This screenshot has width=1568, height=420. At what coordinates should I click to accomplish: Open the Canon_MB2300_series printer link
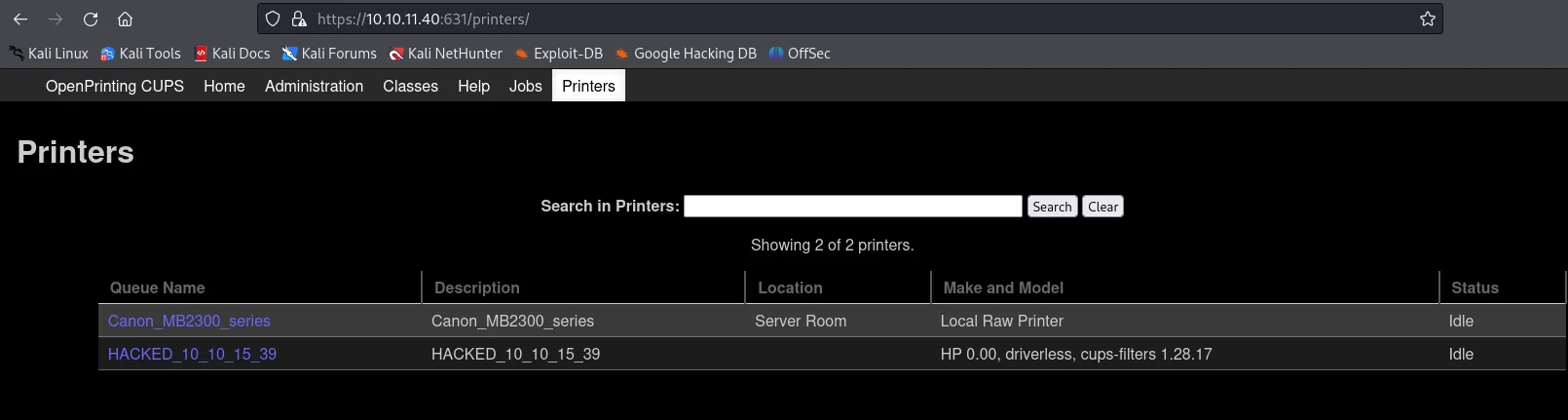[189, 321]
